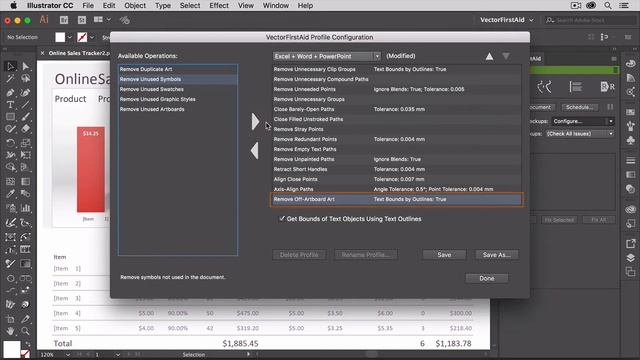Open the Effect menu
640x360 pixels.
click(x=219, y=5)
